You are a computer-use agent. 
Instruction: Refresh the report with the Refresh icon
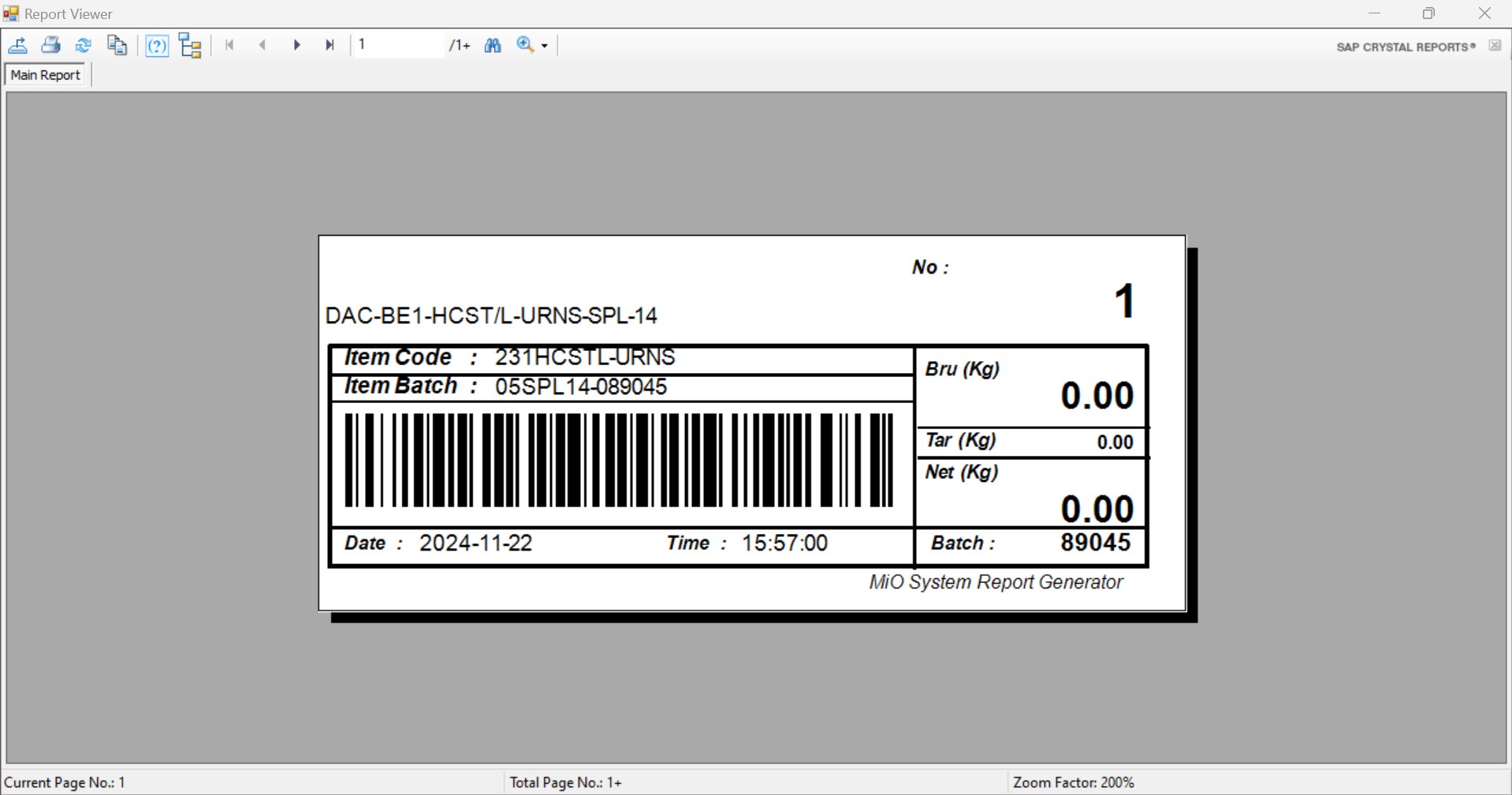[x=84, y=45]
